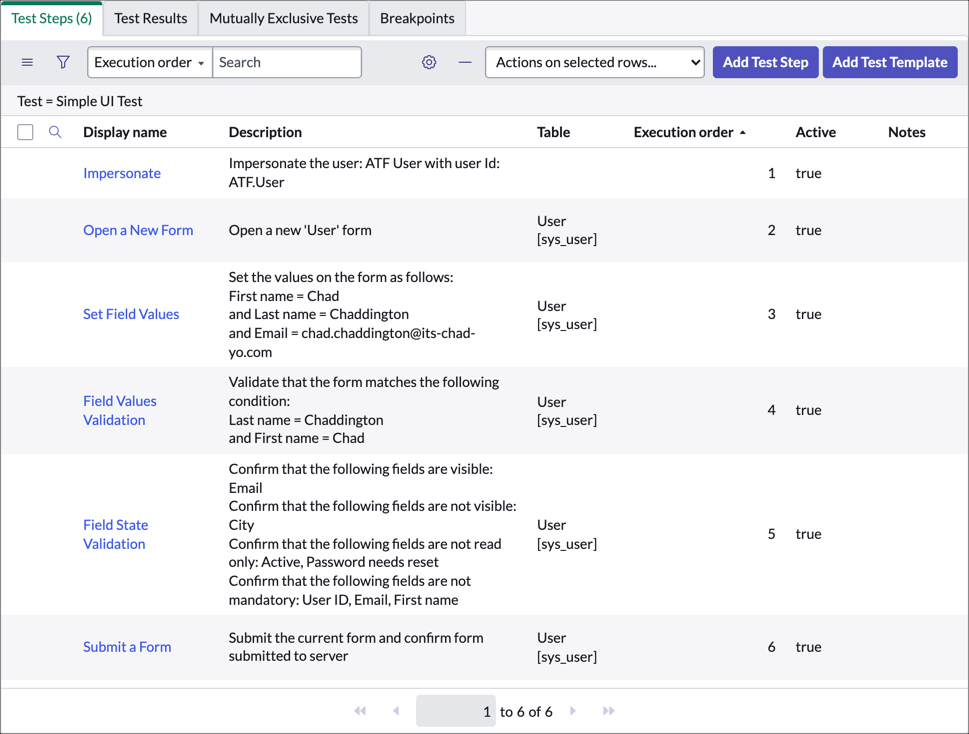Check the row for Impersonate step

click(25, 173)
